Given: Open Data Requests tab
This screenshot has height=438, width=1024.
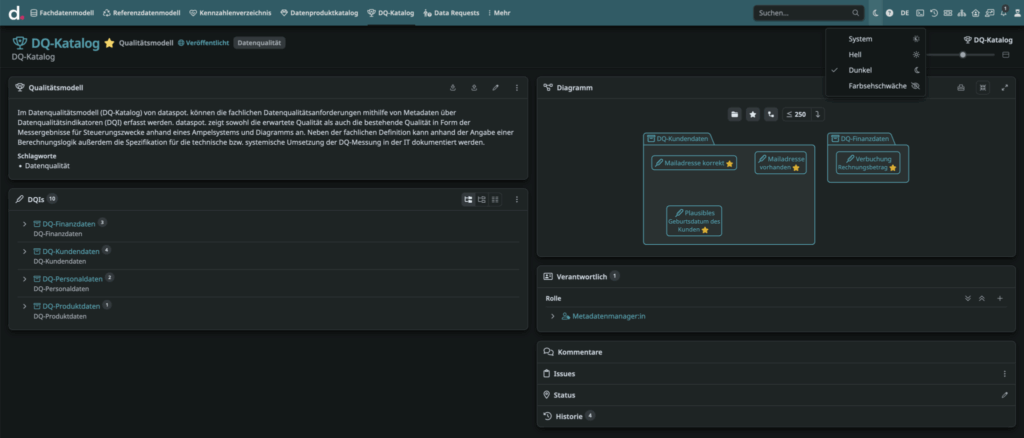Looking at the screenshot, I should pos(451,12).
